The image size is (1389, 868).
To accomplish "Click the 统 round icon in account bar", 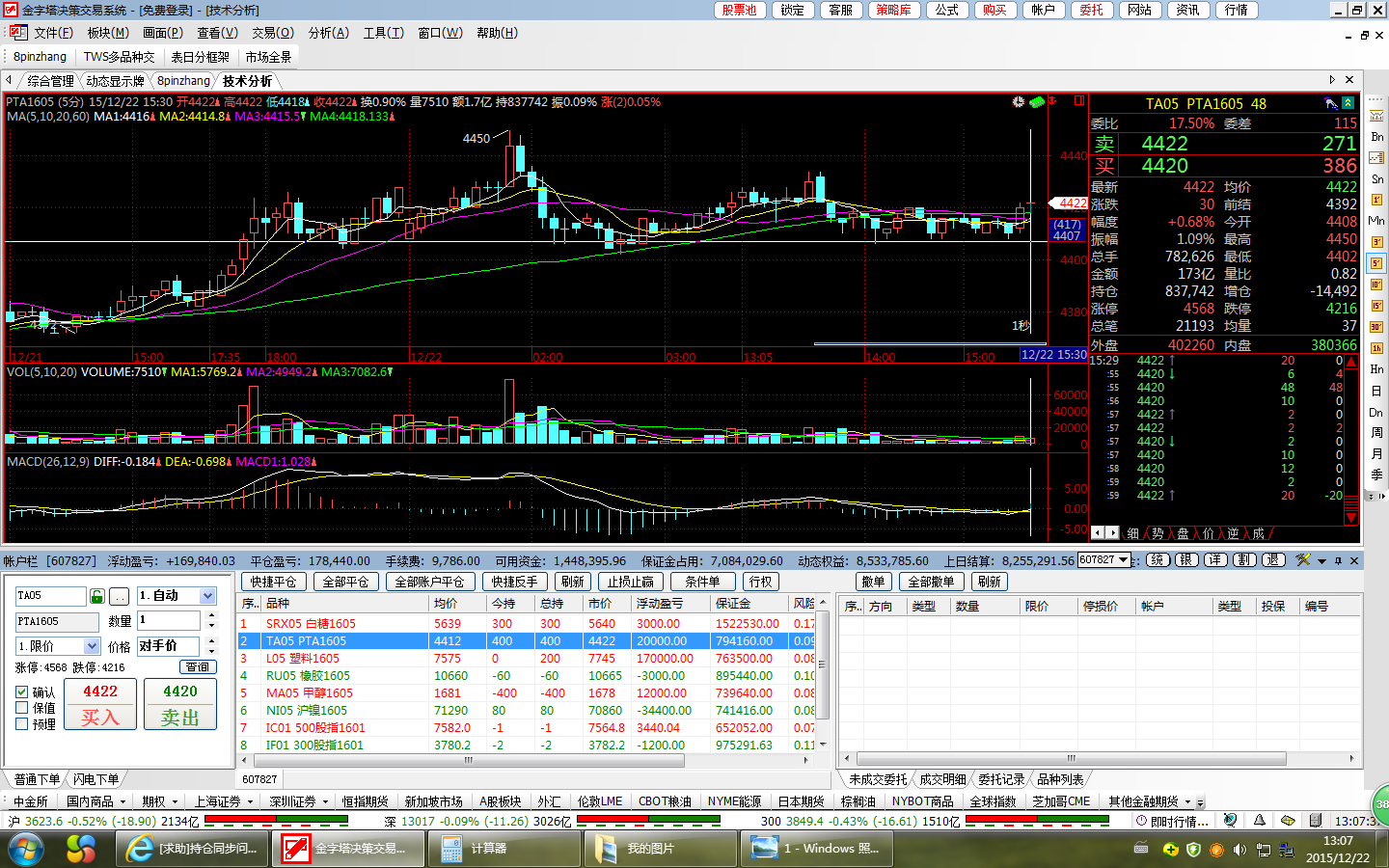I will coord(1157,560).
